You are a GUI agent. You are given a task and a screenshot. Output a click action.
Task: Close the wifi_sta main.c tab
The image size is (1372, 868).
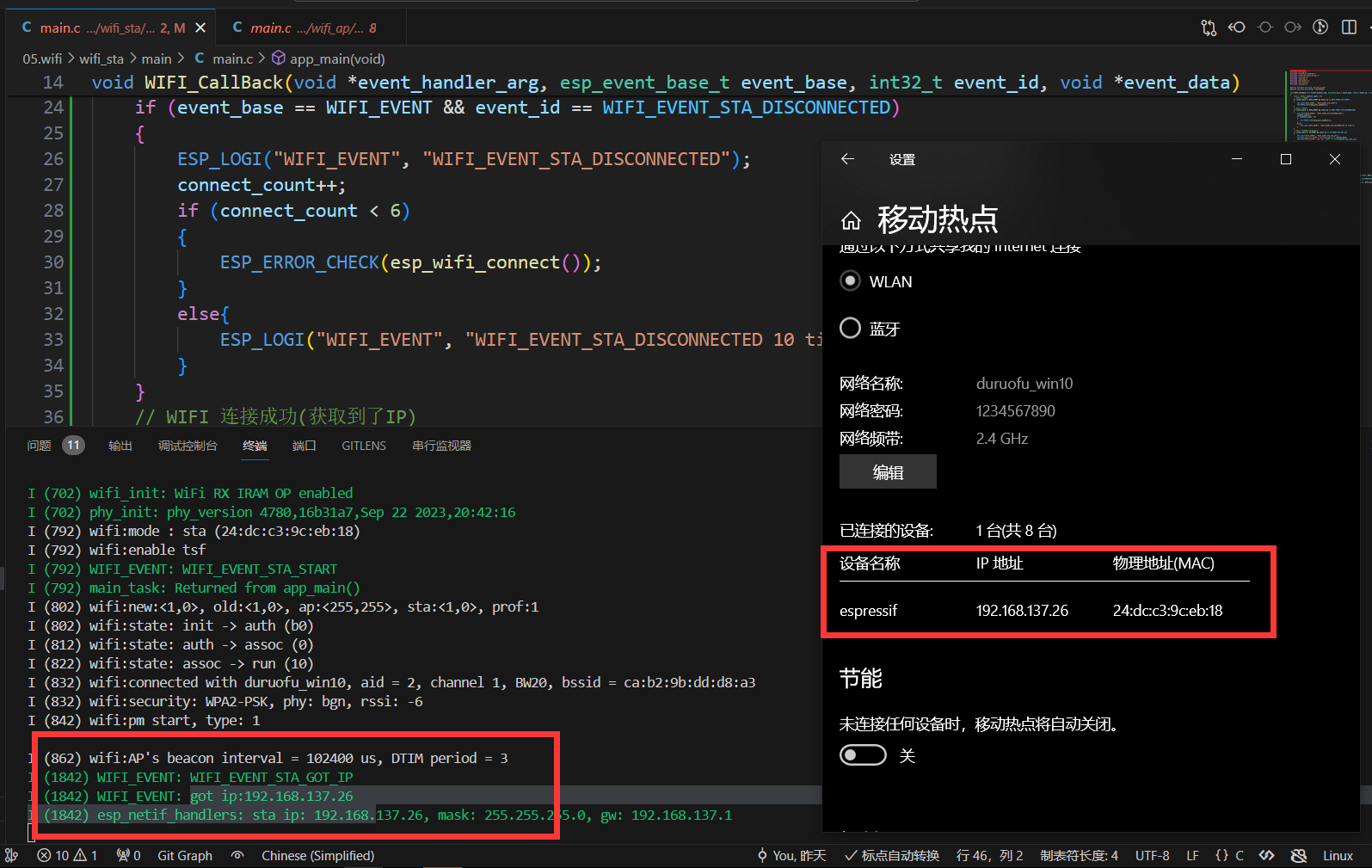200,28
